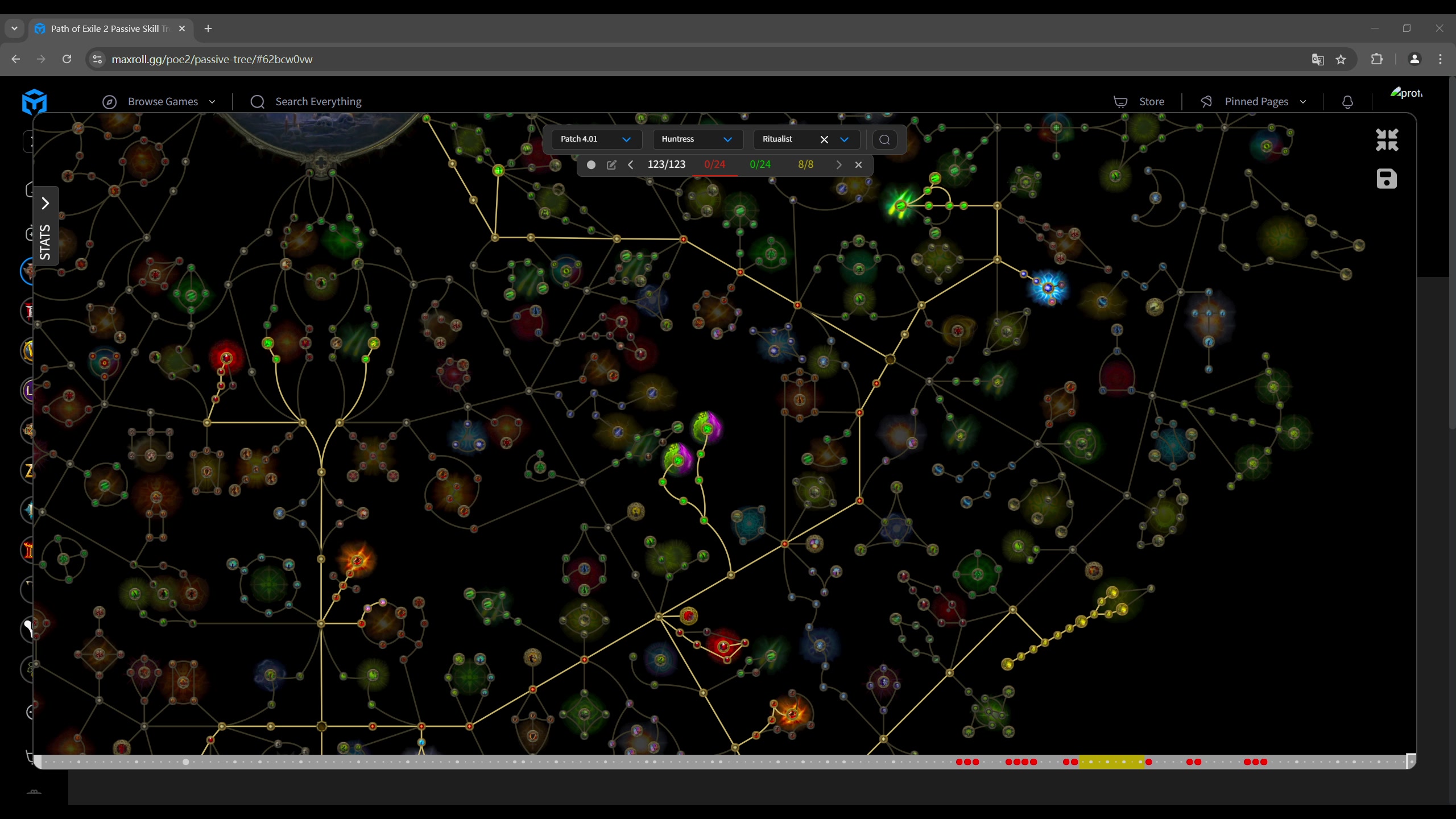This screenshot has width=1456, height=819.
Task: Select the 123/123 passive points tab
Action: click(x=667, y=164)
